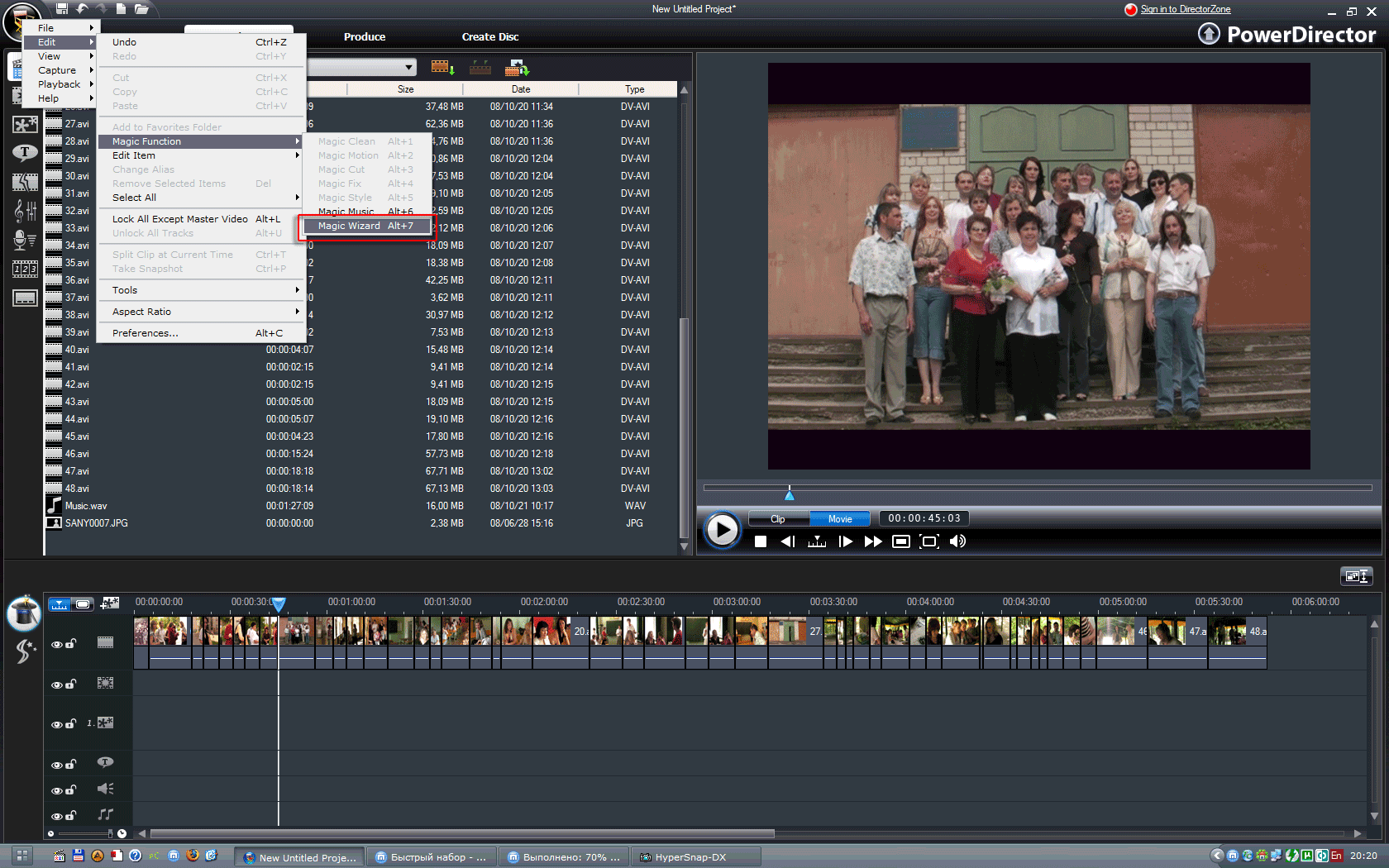Lock the title track padlock
The height and width of the screenshot is (868, 1389).
71,765
